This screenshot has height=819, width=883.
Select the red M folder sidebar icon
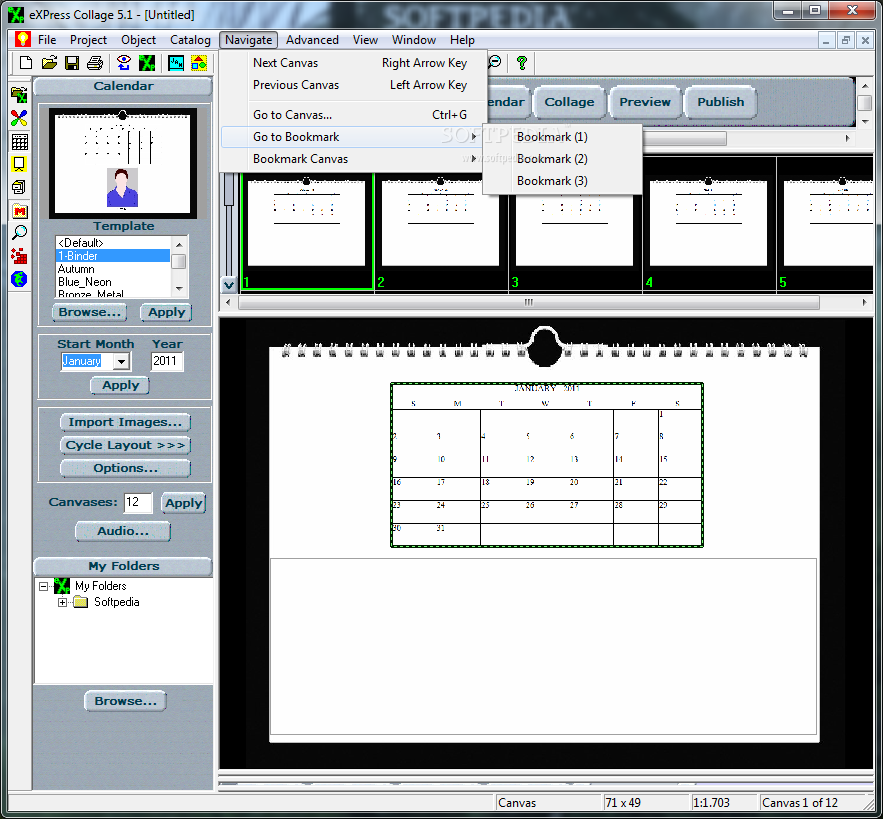(x=19, y=211)
